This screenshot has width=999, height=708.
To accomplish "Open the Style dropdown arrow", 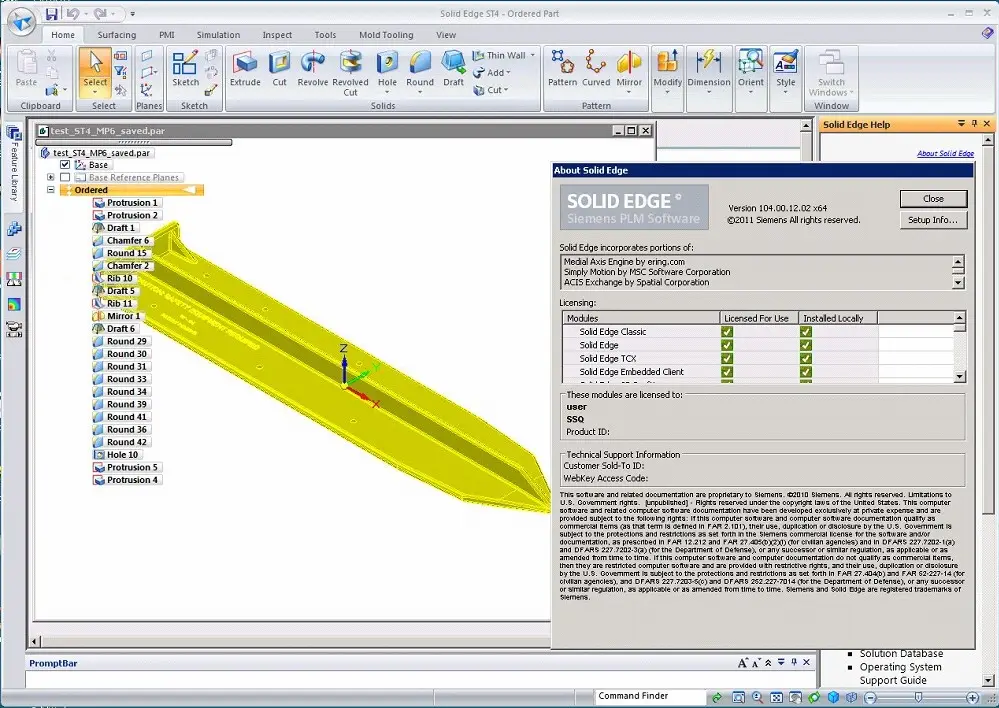I will pos(786,92).
